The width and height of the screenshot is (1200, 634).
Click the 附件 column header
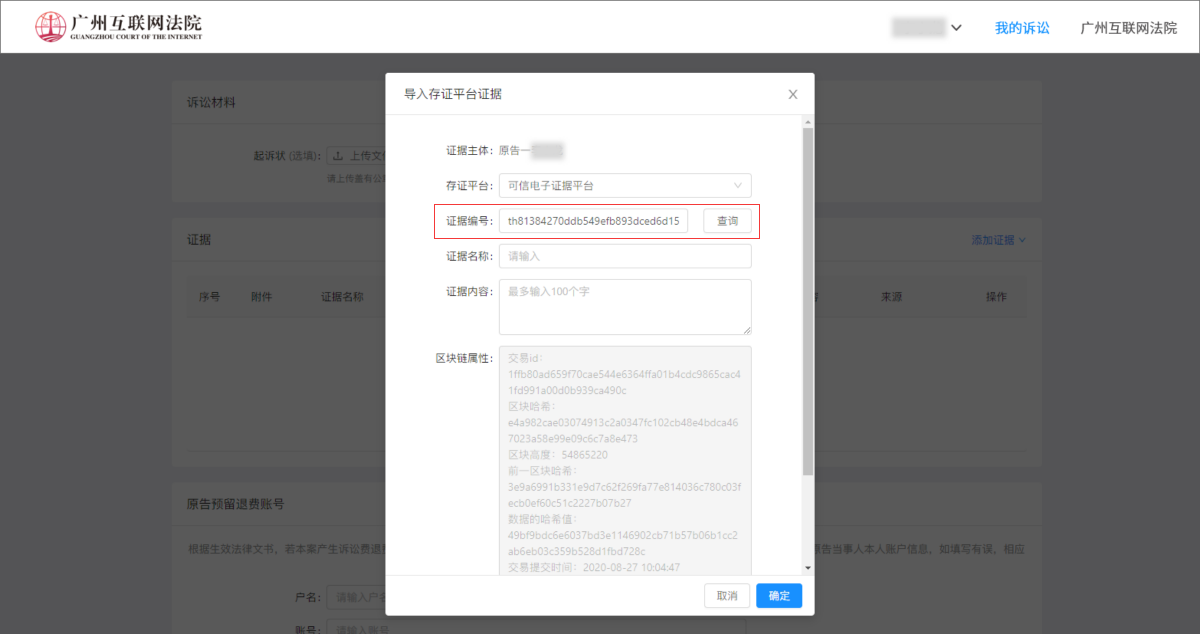coord(261,297)
